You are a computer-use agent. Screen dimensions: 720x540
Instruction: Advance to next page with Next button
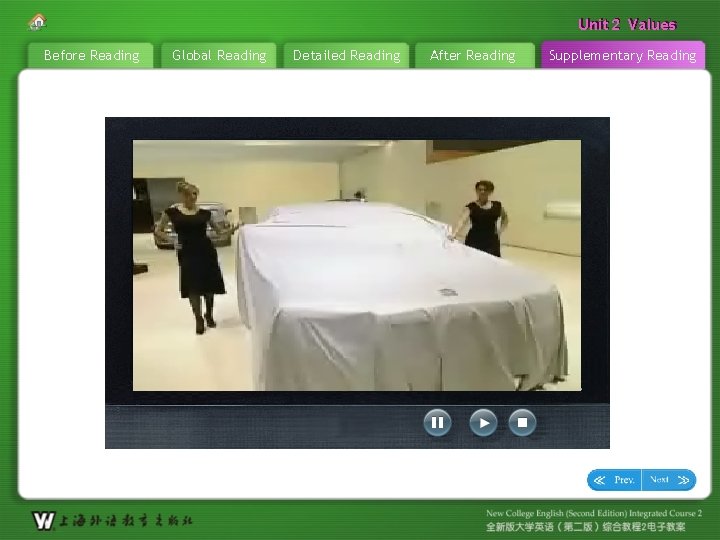(669, 480)
